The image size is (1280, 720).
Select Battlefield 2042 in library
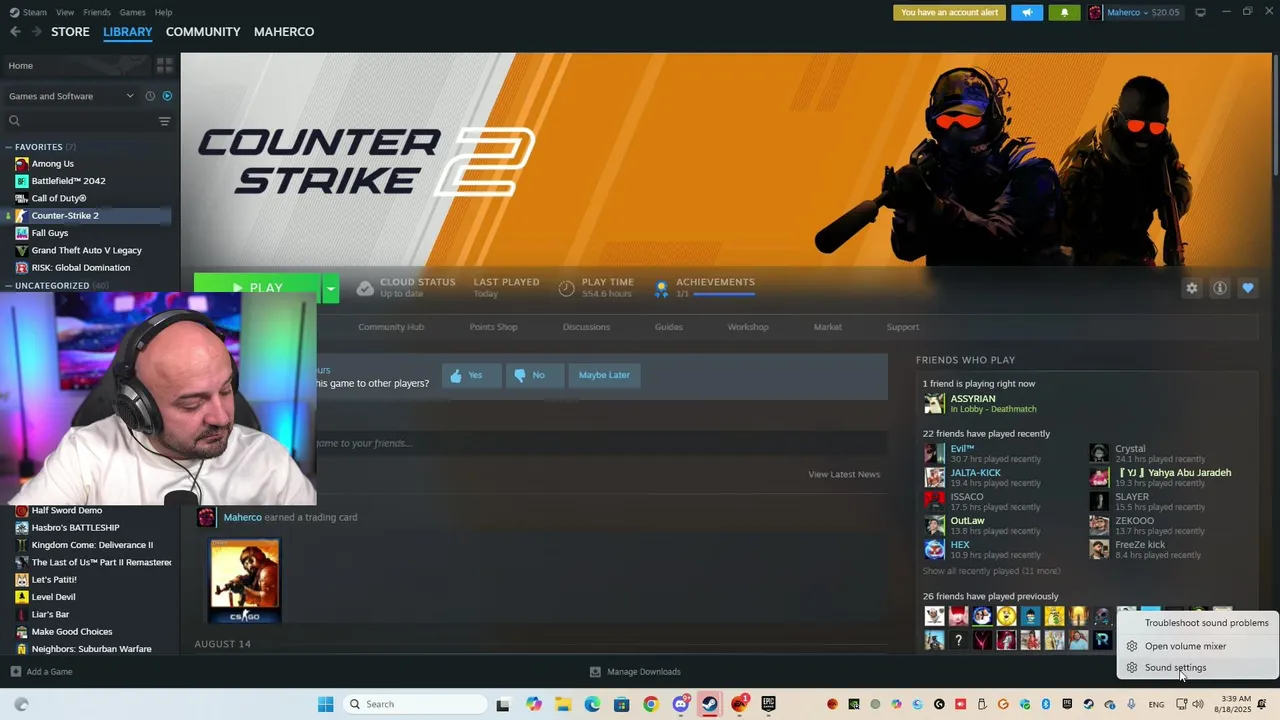pos(68,181)
